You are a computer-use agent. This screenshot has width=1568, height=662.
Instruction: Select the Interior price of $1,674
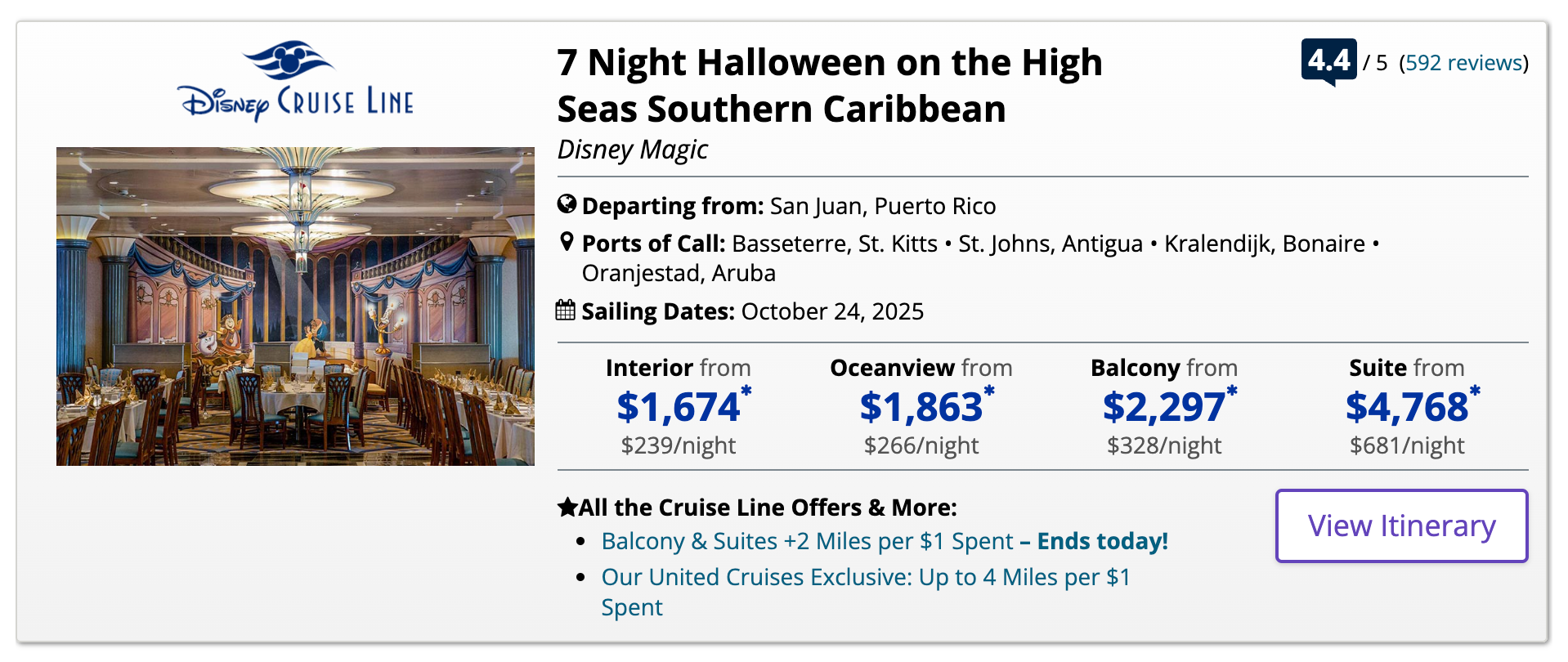(679, 407)
